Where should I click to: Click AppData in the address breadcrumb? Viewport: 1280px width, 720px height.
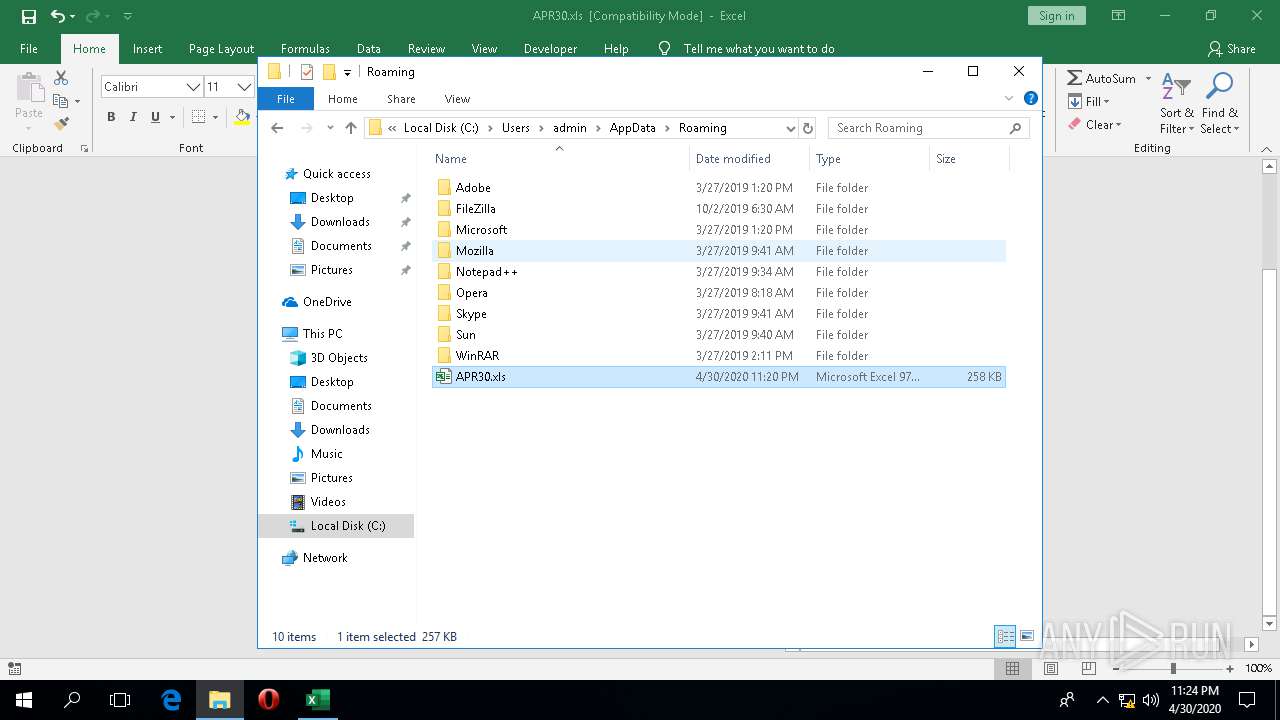tap(632, 128)
